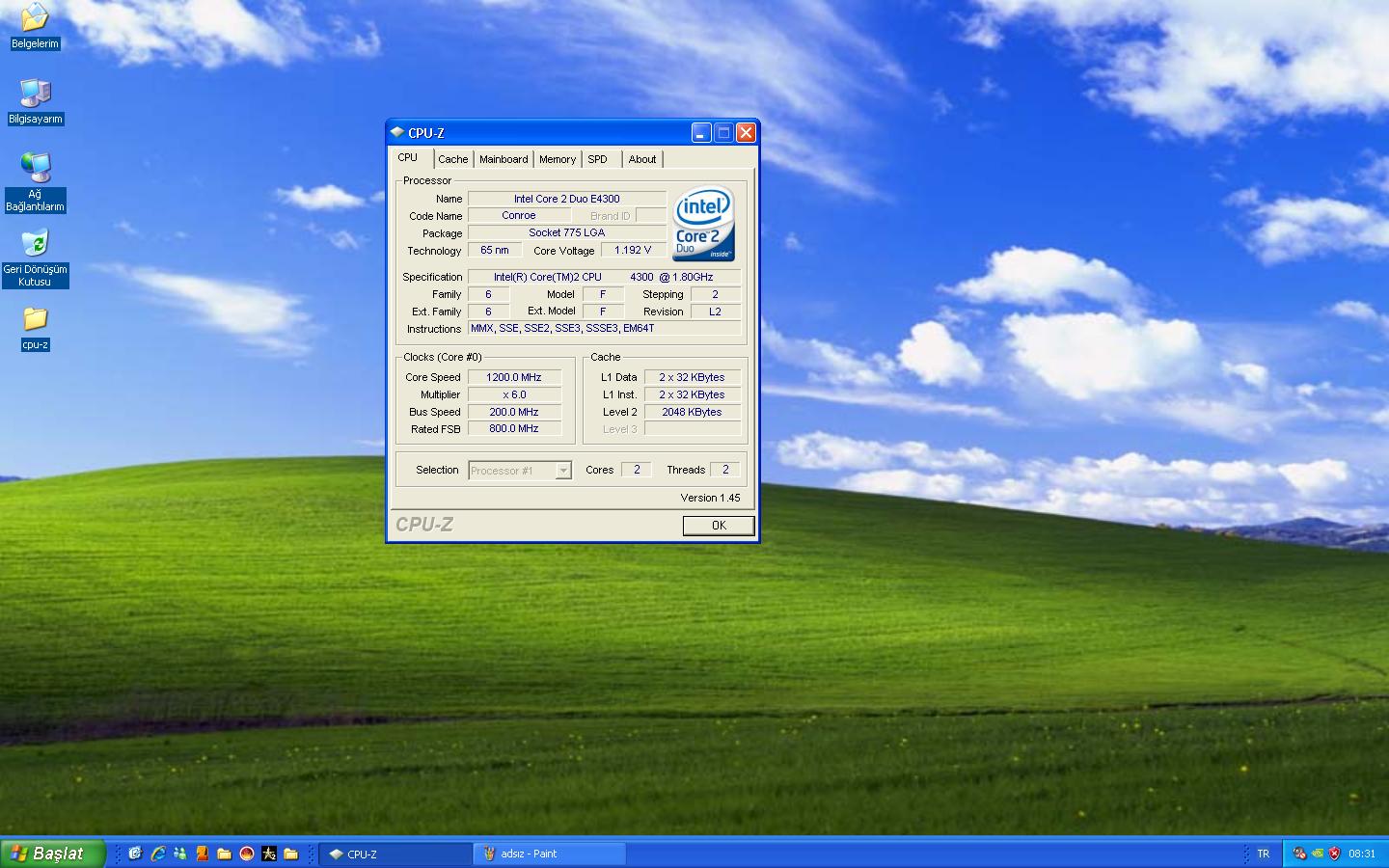
Task: Click the Bus Speed value 200.0 MHz
Action: click(514, 412)
